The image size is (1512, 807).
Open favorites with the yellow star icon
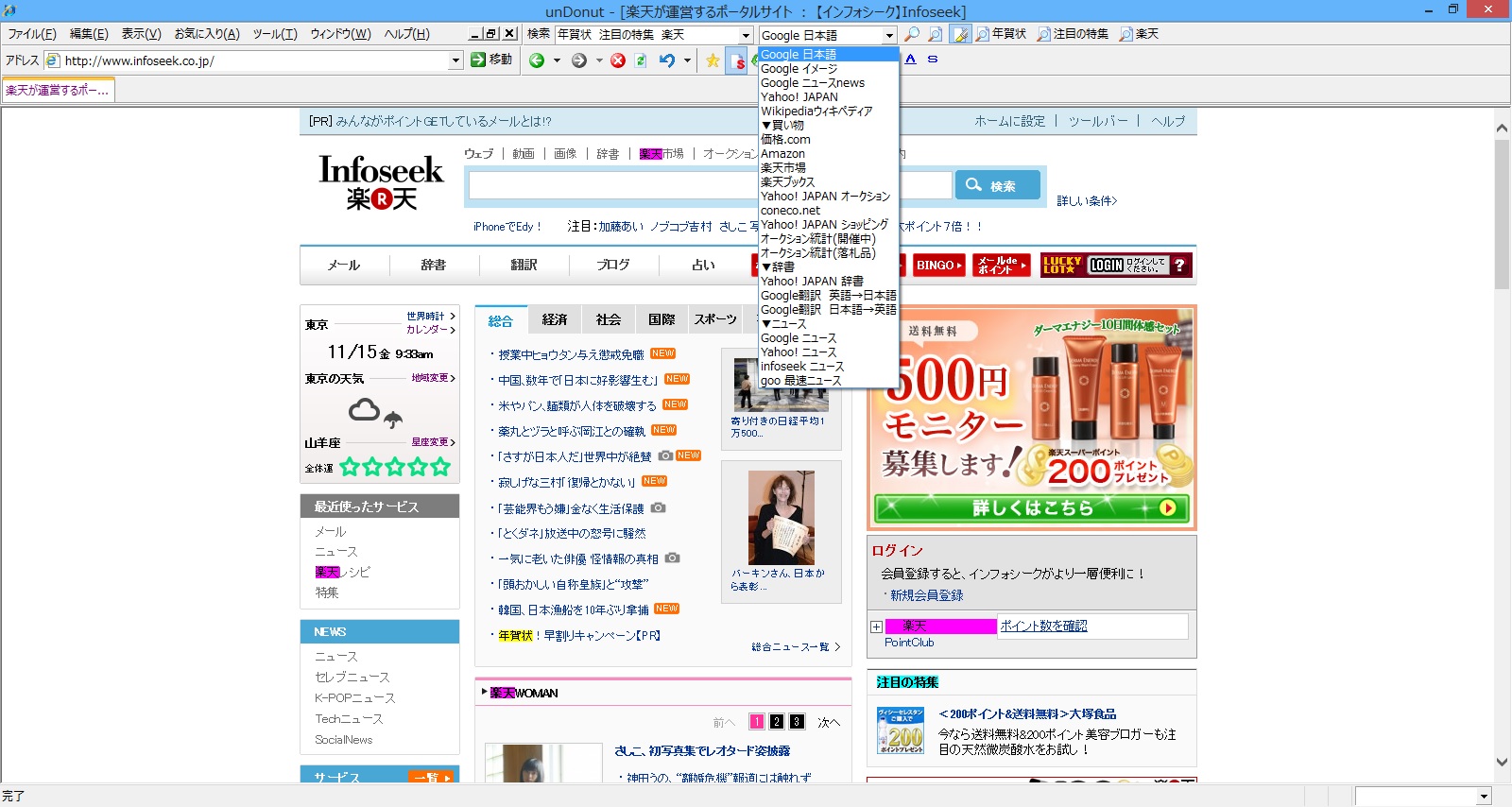713,60
